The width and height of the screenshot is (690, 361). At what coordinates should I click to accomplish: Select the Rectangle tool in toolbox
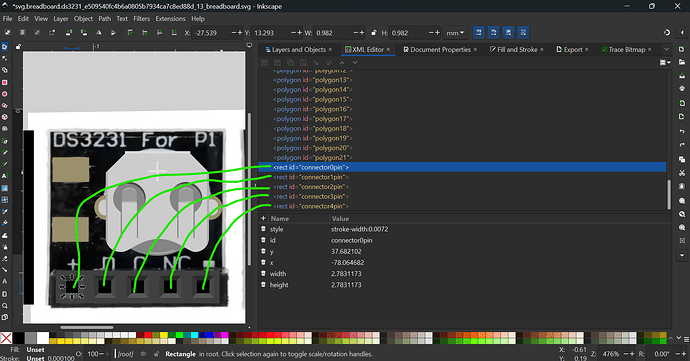click(x=5, y=82)
